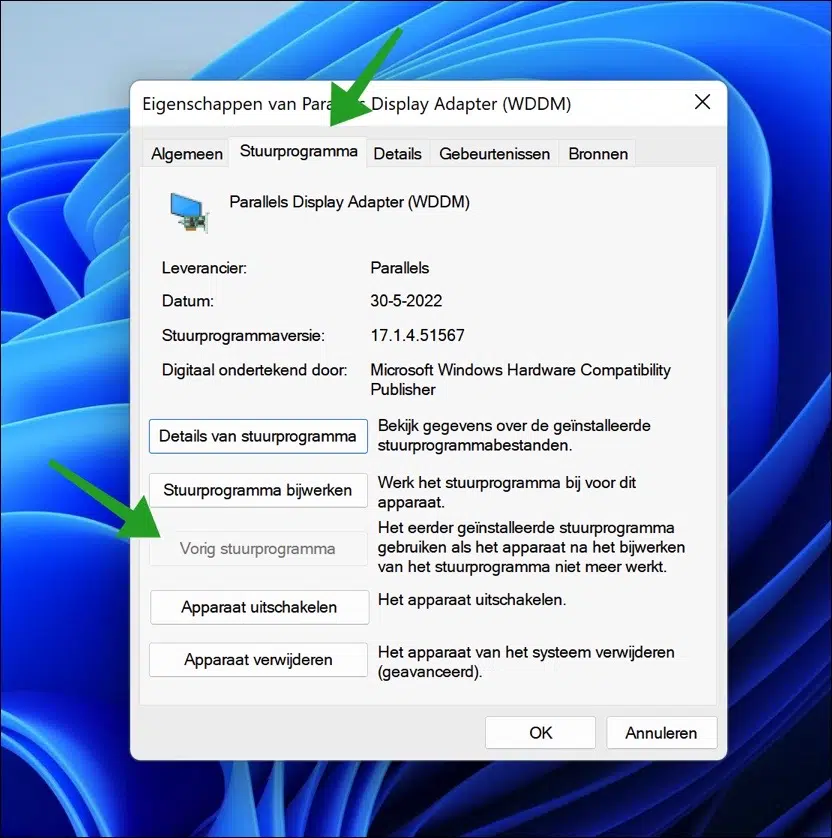Click the Stuurprogrammaversie label
This screenshot has height=838, width=832.
click(x=243, y=336)
